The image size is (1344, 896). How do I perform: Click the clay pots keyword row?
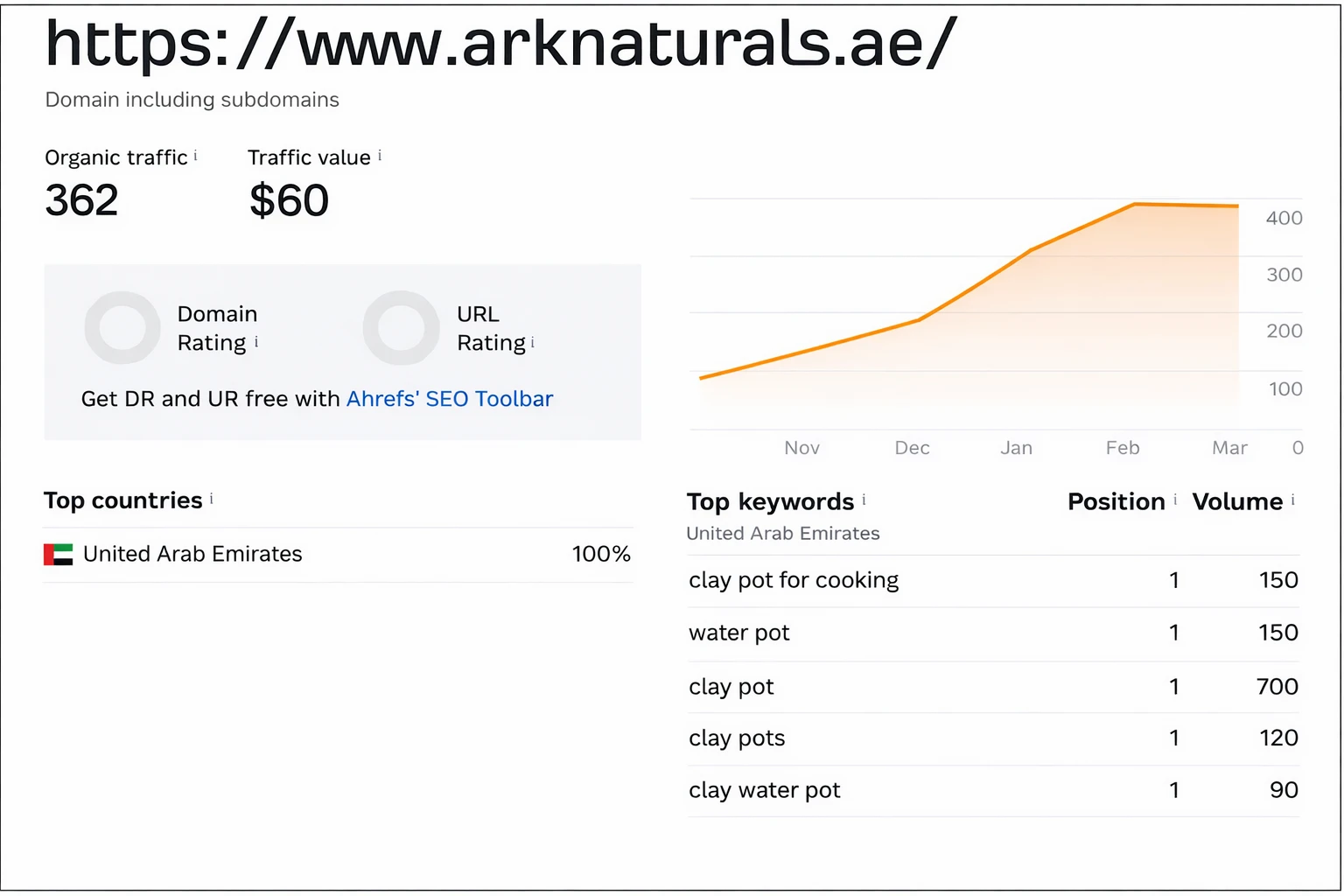click(736, 738)
